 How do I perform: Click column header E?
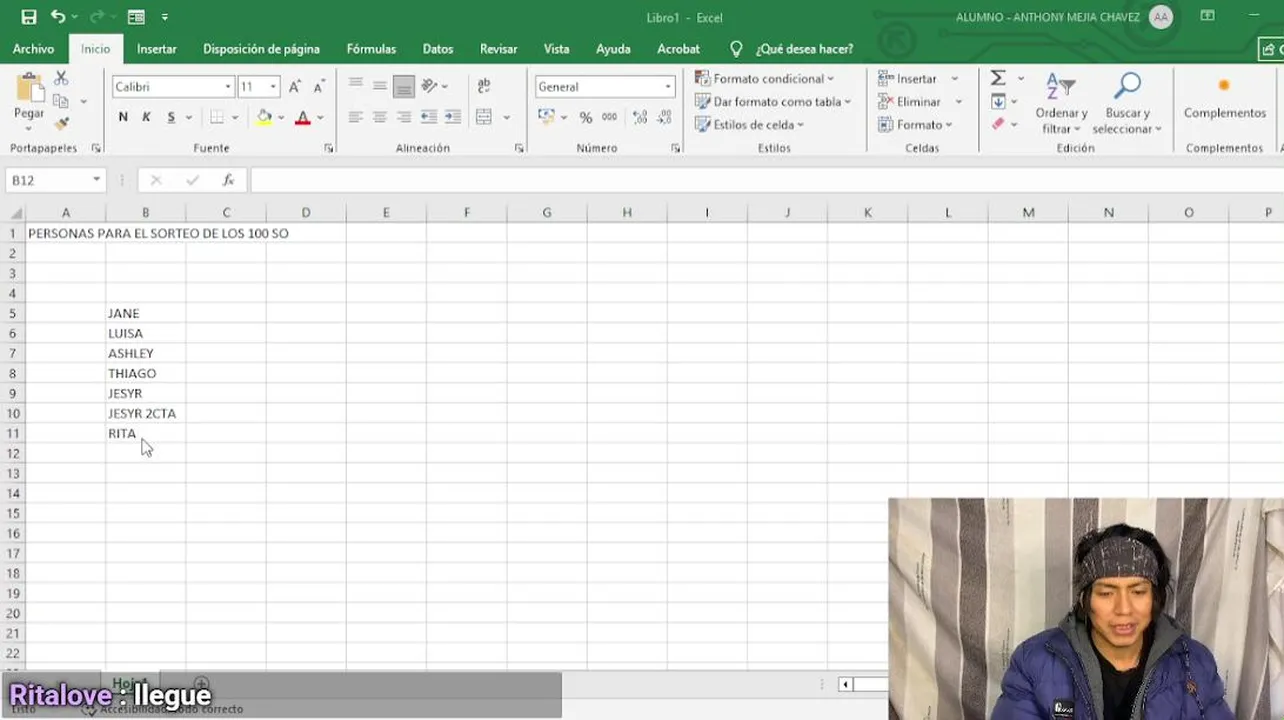click(386, 212)
